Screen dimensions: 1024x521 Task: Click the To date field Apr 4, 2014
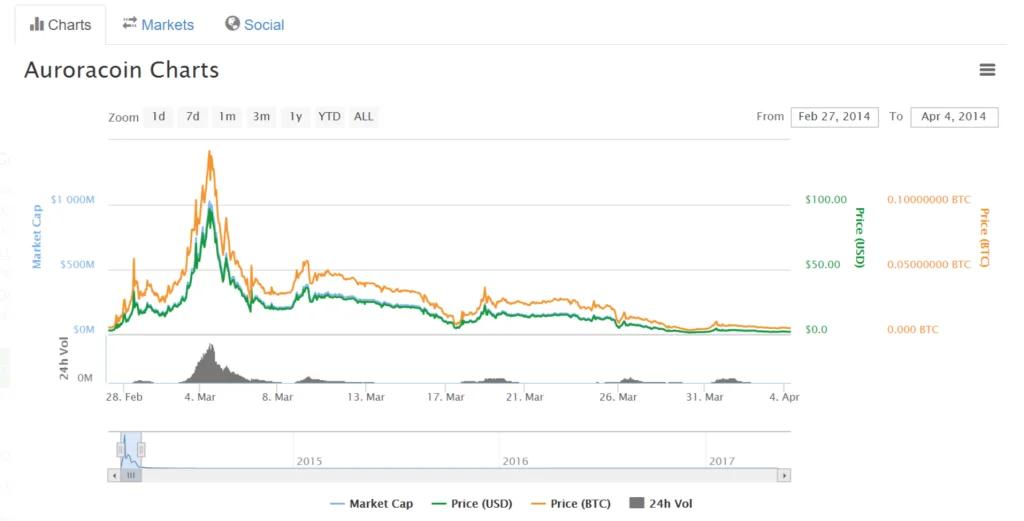[x=954, y=117]
